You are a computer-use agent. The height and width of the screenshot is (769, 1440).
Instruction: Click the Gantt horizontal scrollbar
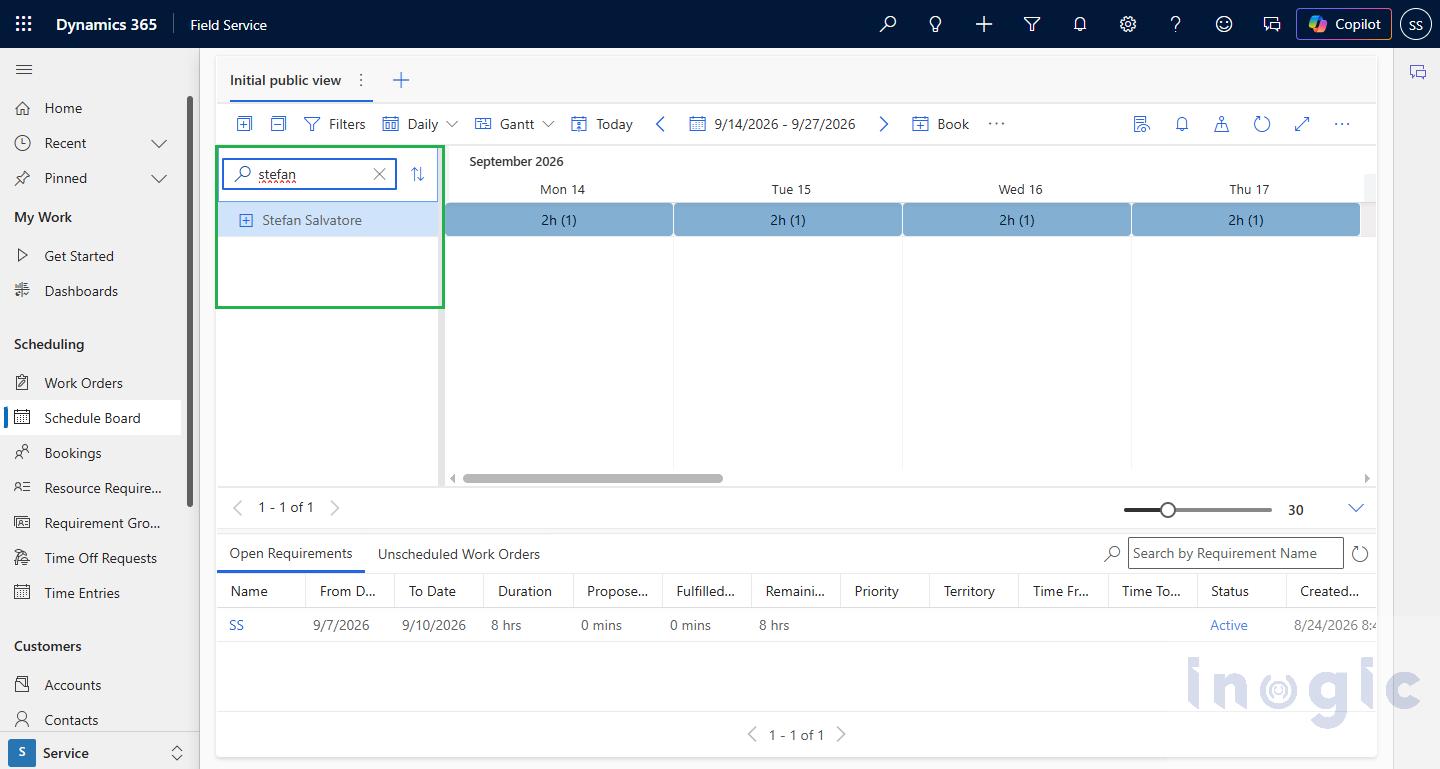[x=592, y=478]
